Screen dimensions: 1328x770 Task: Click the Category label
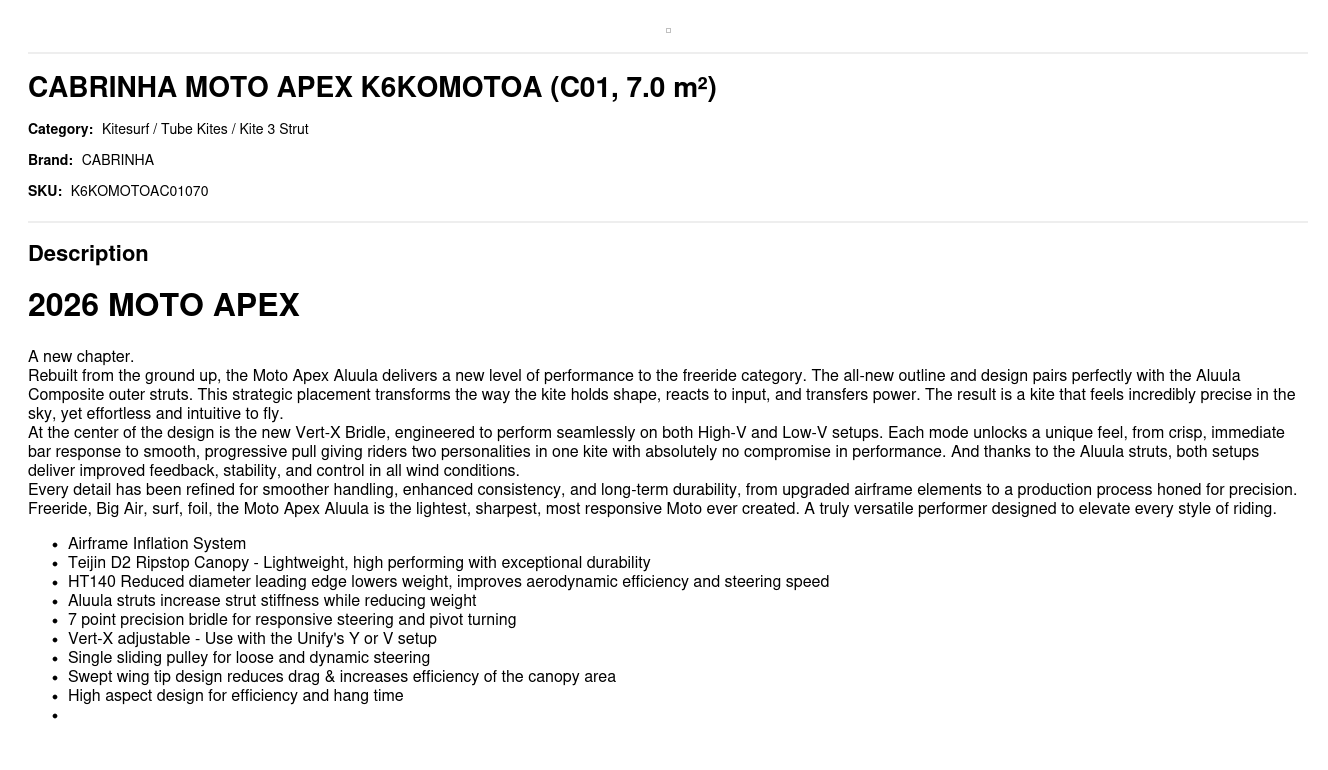60,129
